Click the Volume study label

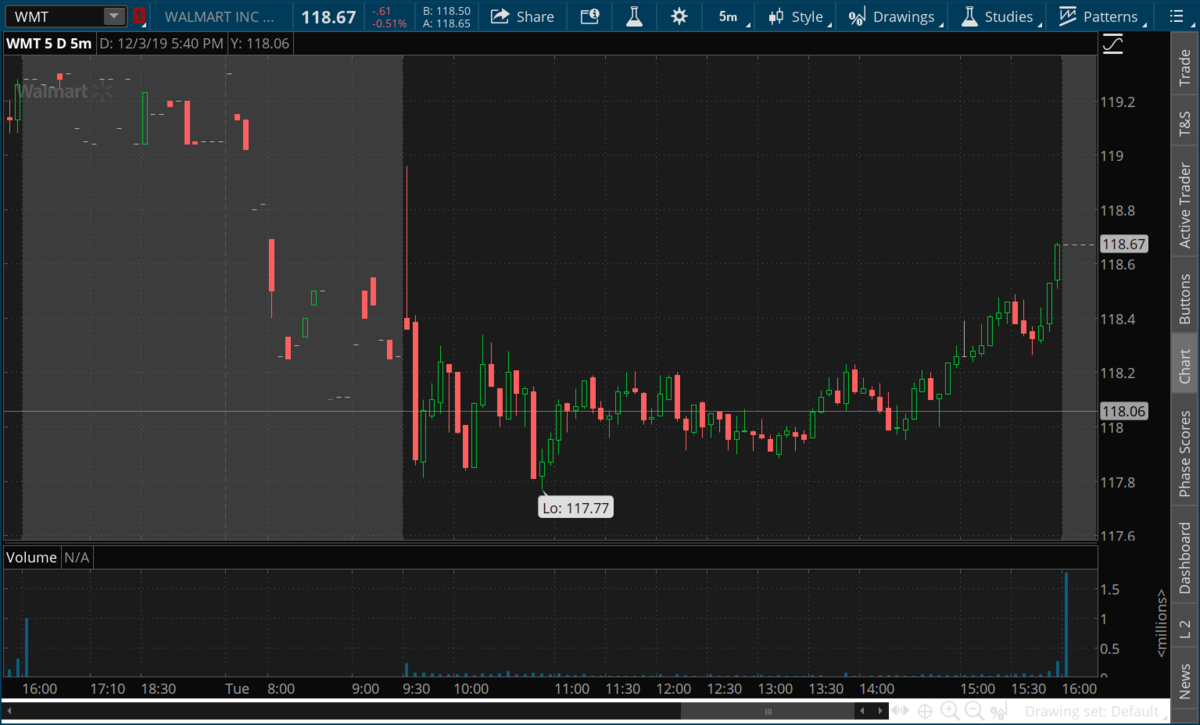32,557
